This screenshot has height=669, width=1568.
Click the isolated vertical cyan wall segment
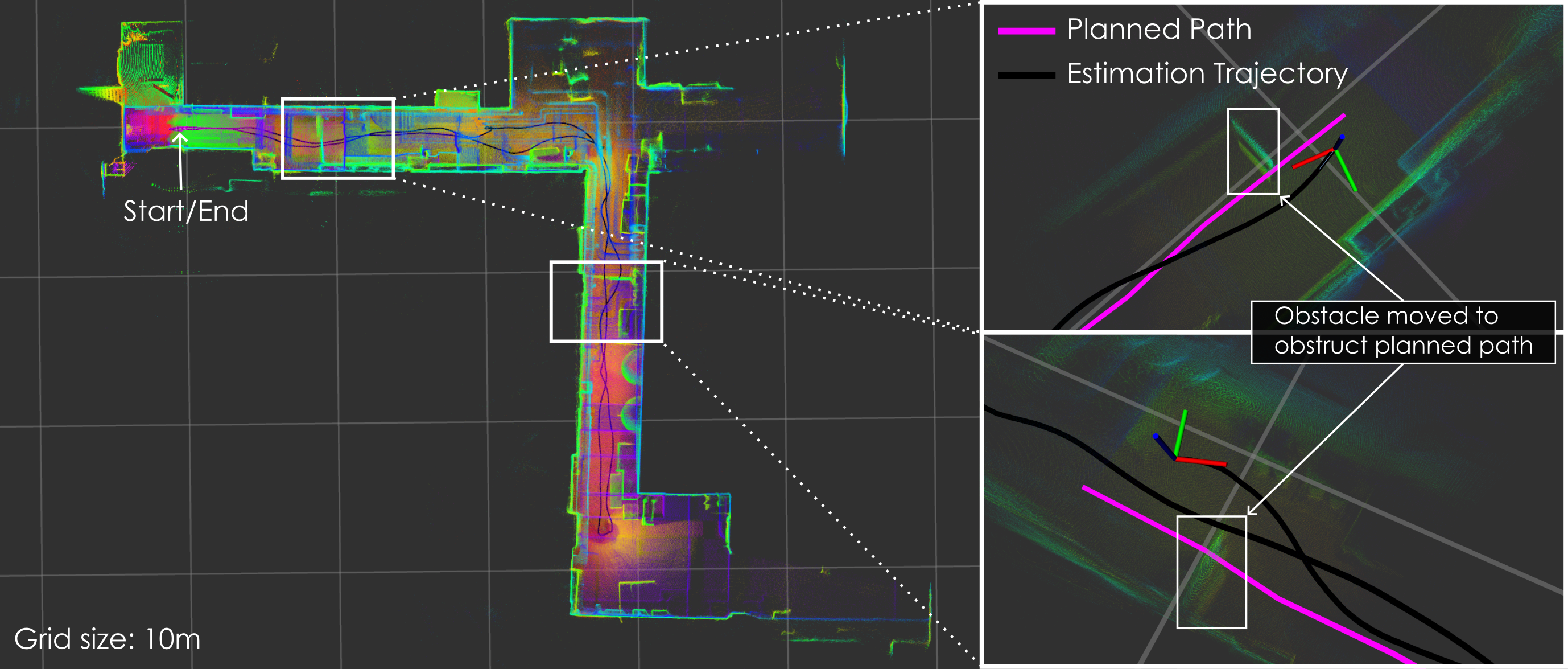[843, 106]
